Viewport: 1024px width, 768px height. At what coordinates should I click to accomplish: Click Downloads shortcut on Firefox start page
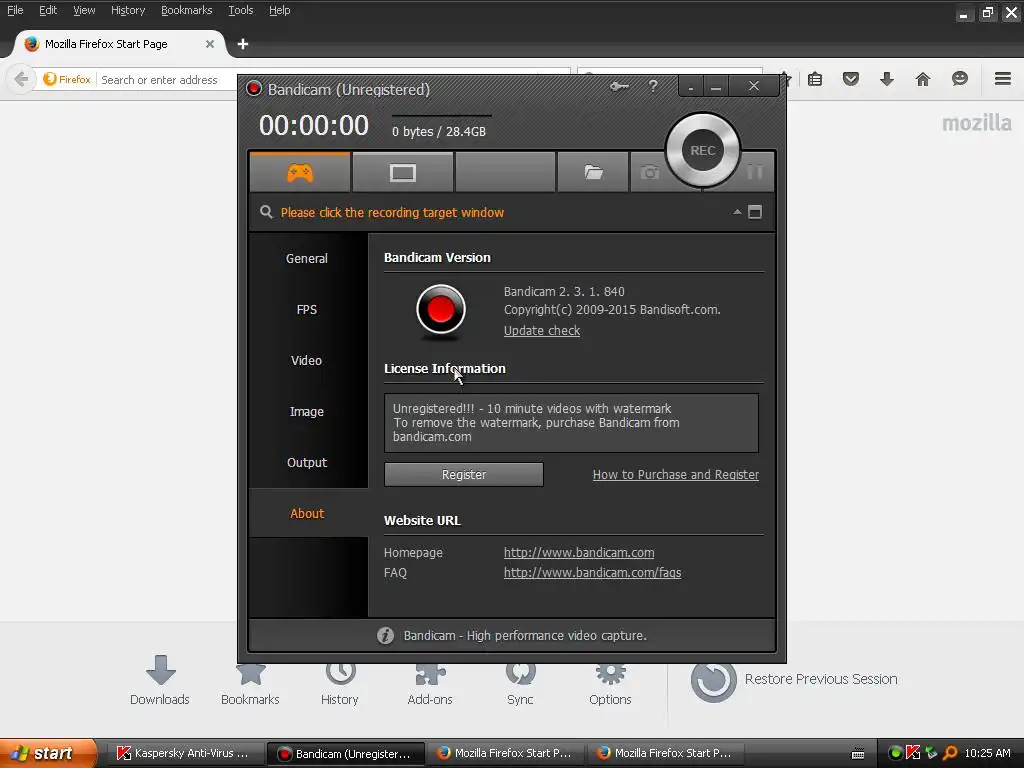tap(160, 680)
